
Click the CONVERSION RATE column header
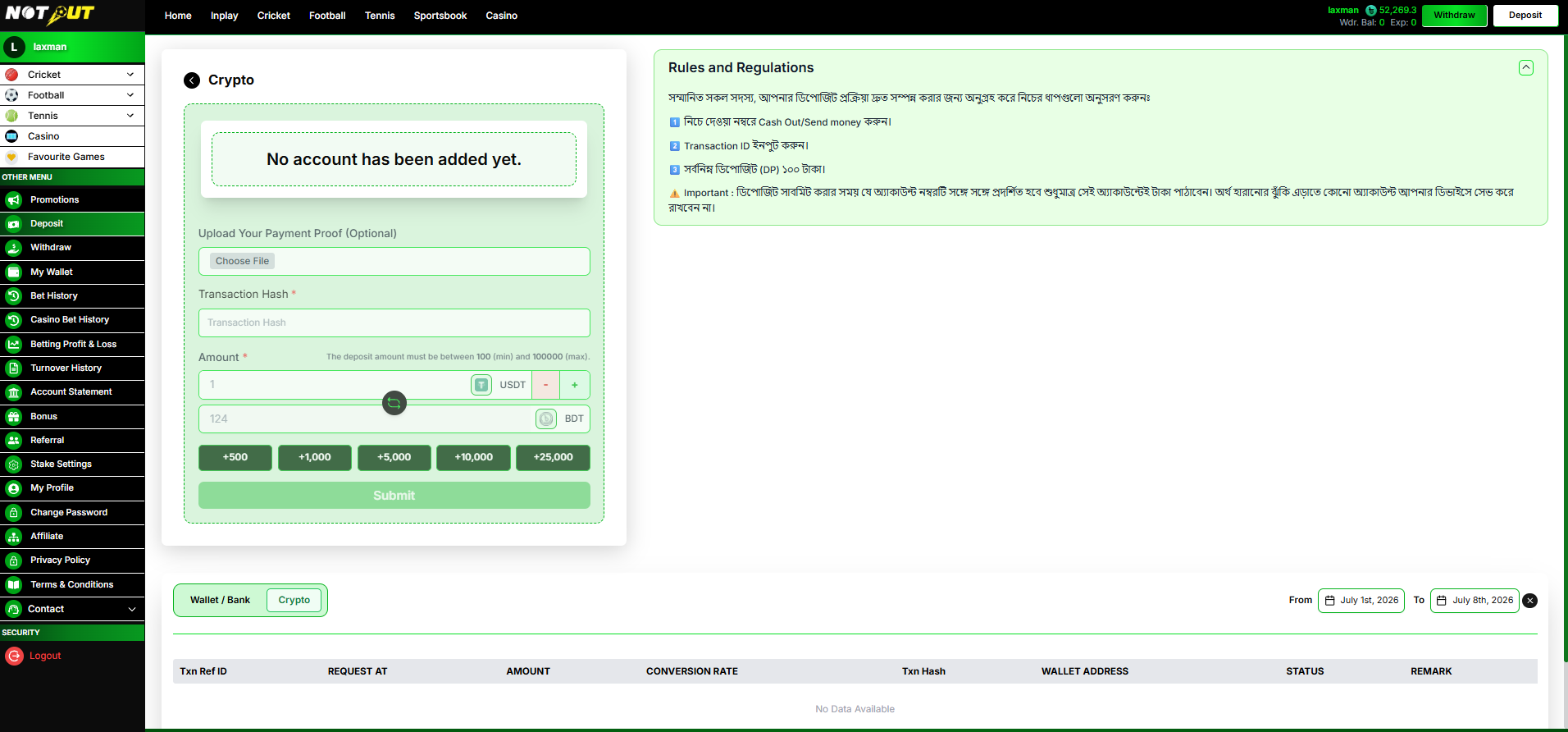pos(692,671)
